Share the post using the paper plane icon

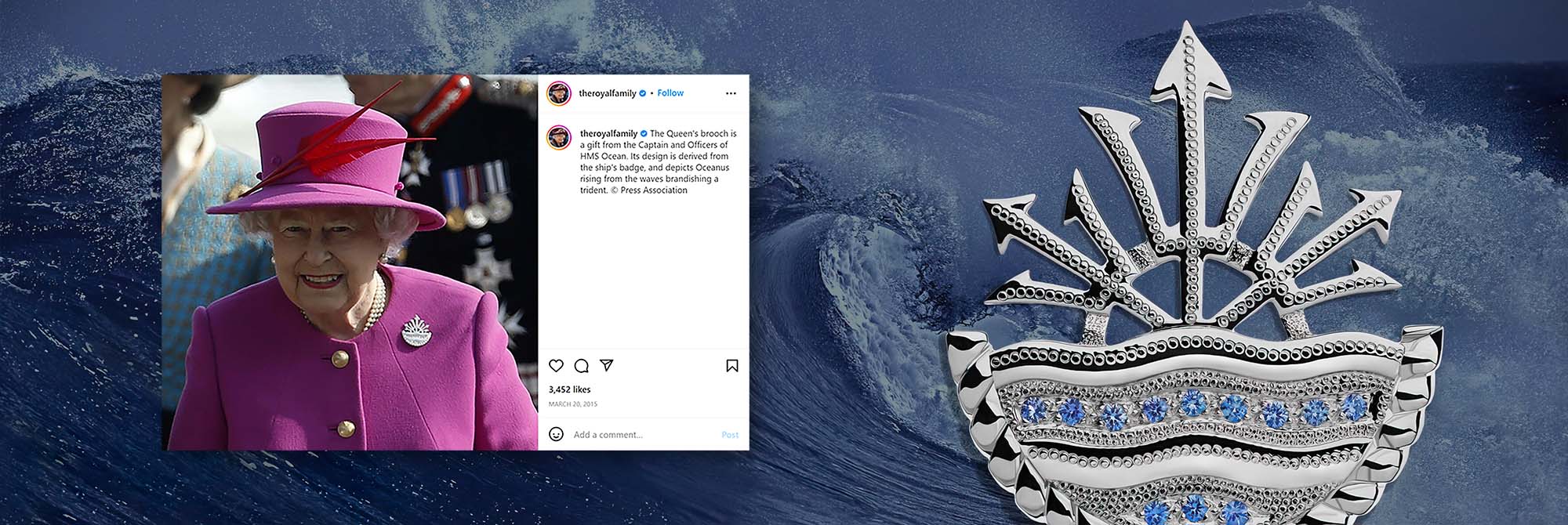coord(606,365)
